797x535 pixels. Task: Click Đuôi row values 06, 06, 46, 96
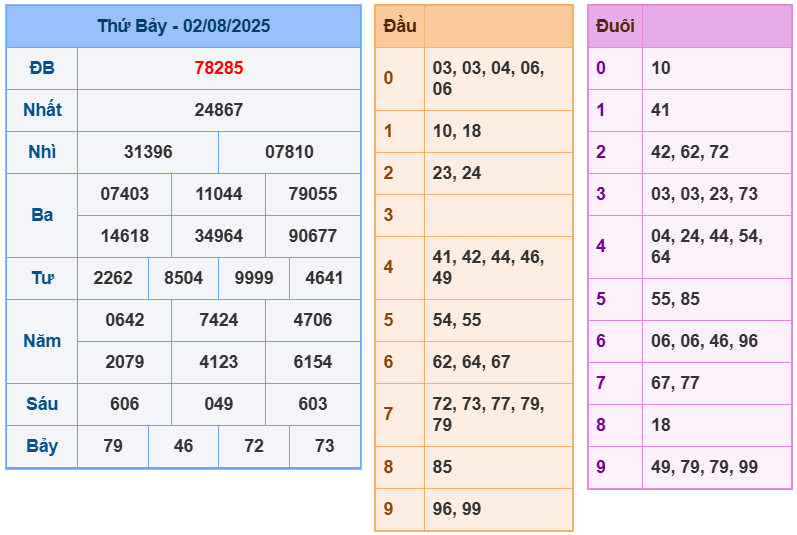pyautogui.click(x=705, y=341)
